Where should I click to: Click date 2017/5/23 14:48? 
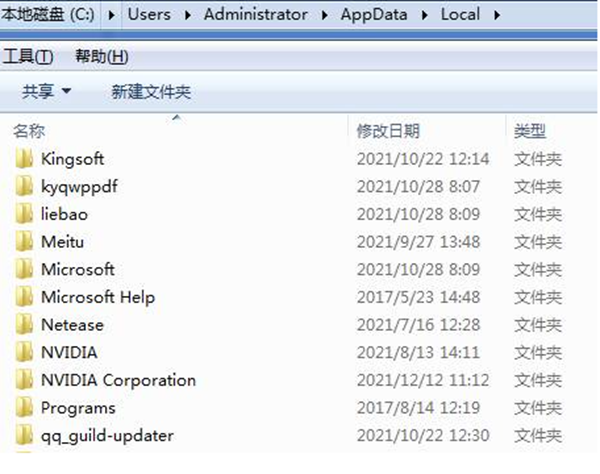click(x=418, y=297)
